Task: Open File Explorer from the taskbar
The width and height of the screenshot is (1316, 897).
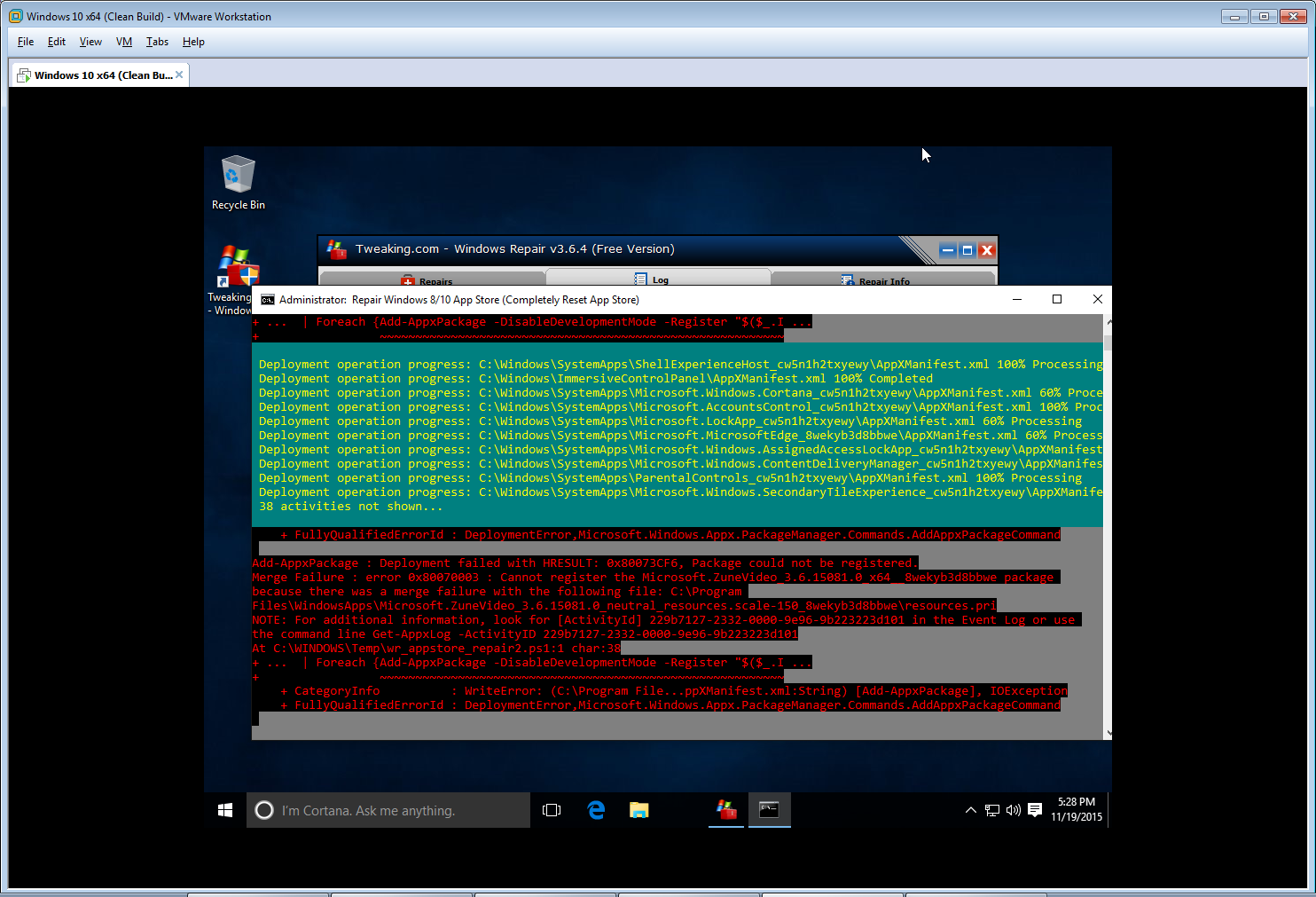Action: tap(638, 810)
